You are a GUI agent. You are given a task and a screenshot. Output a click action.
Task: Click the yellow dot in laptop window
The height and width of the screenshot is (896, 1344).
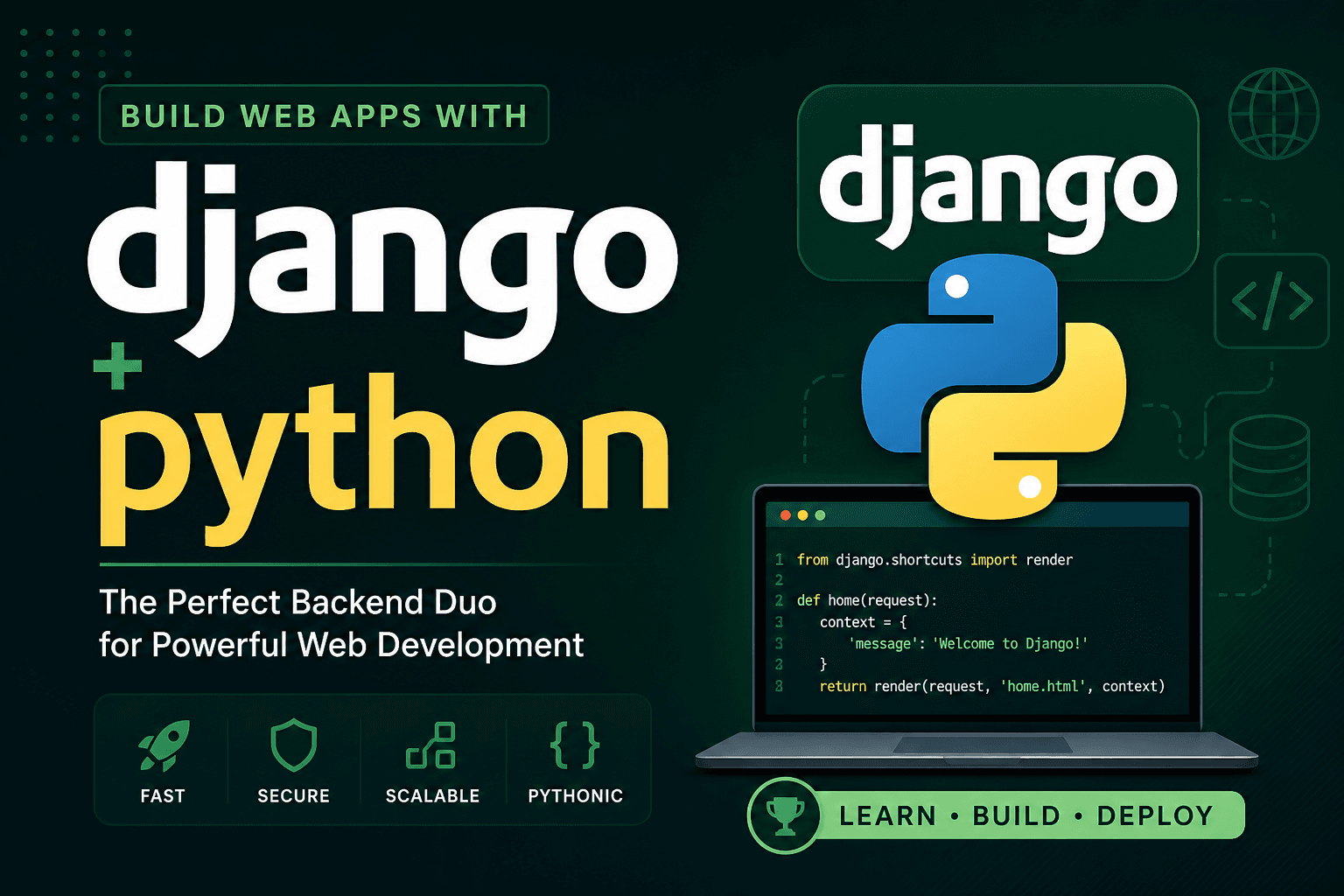803,515
